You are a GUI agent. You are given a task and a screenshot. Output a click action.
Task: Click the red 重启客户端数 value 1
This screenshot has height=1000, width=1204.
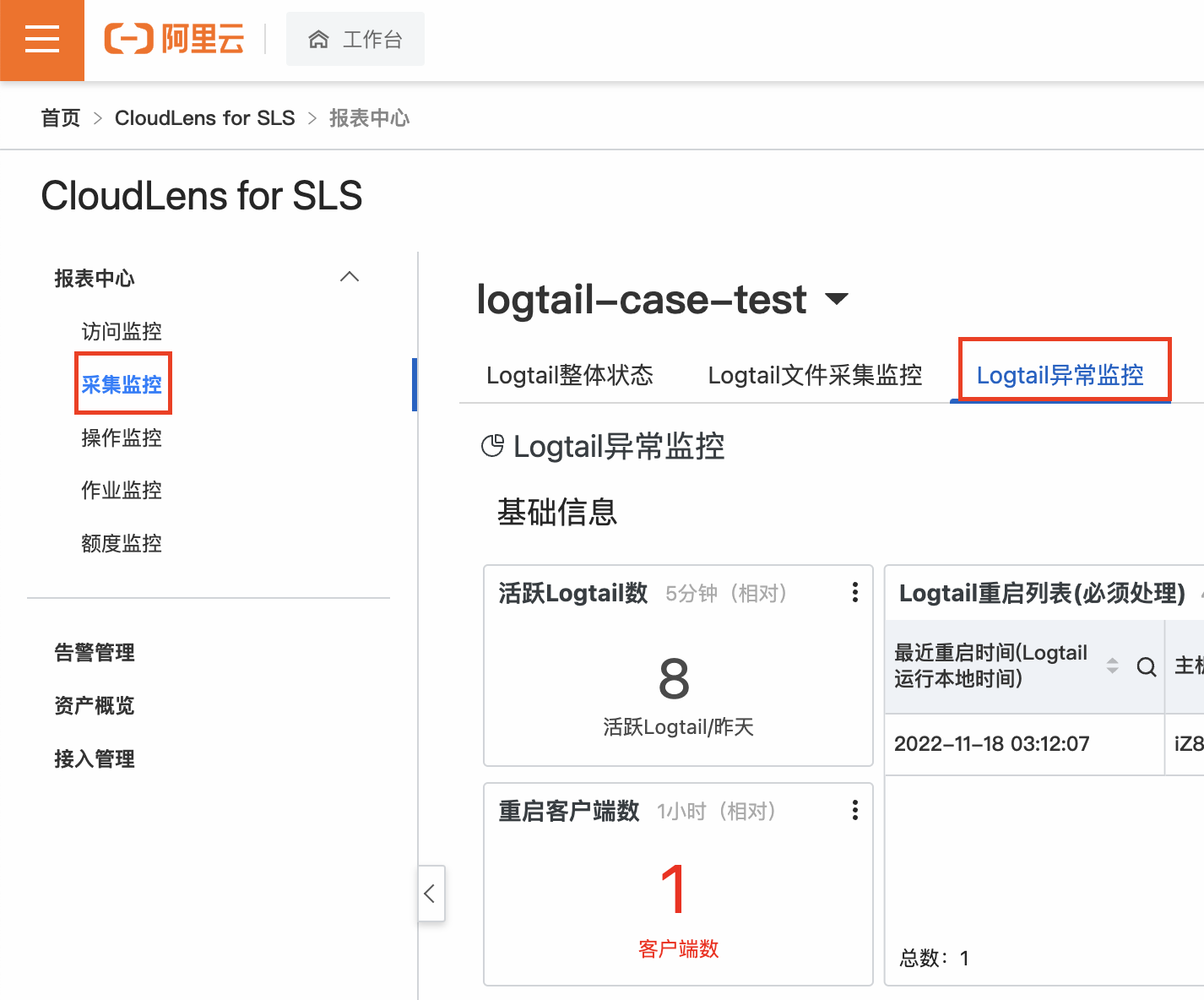tap(674, 889)
